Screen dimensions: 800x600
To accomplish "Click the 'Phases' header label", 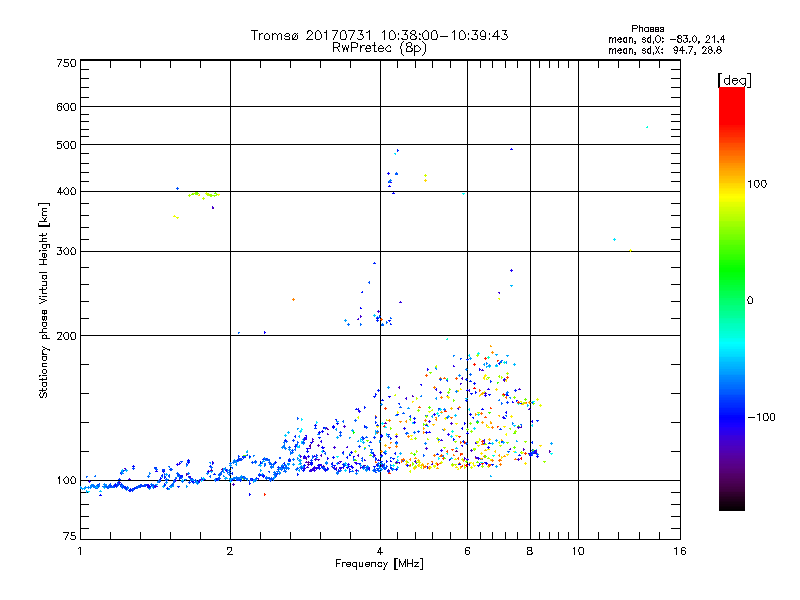I will tap(647, 29).
